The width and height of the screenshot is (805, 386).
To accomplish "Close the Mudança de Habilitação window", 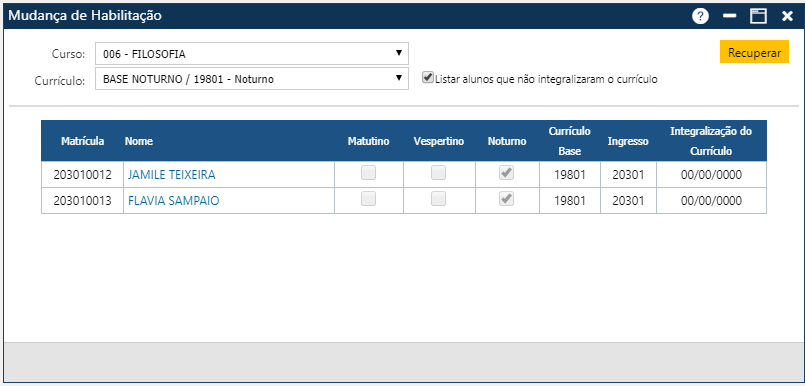I will coord(787,16).
